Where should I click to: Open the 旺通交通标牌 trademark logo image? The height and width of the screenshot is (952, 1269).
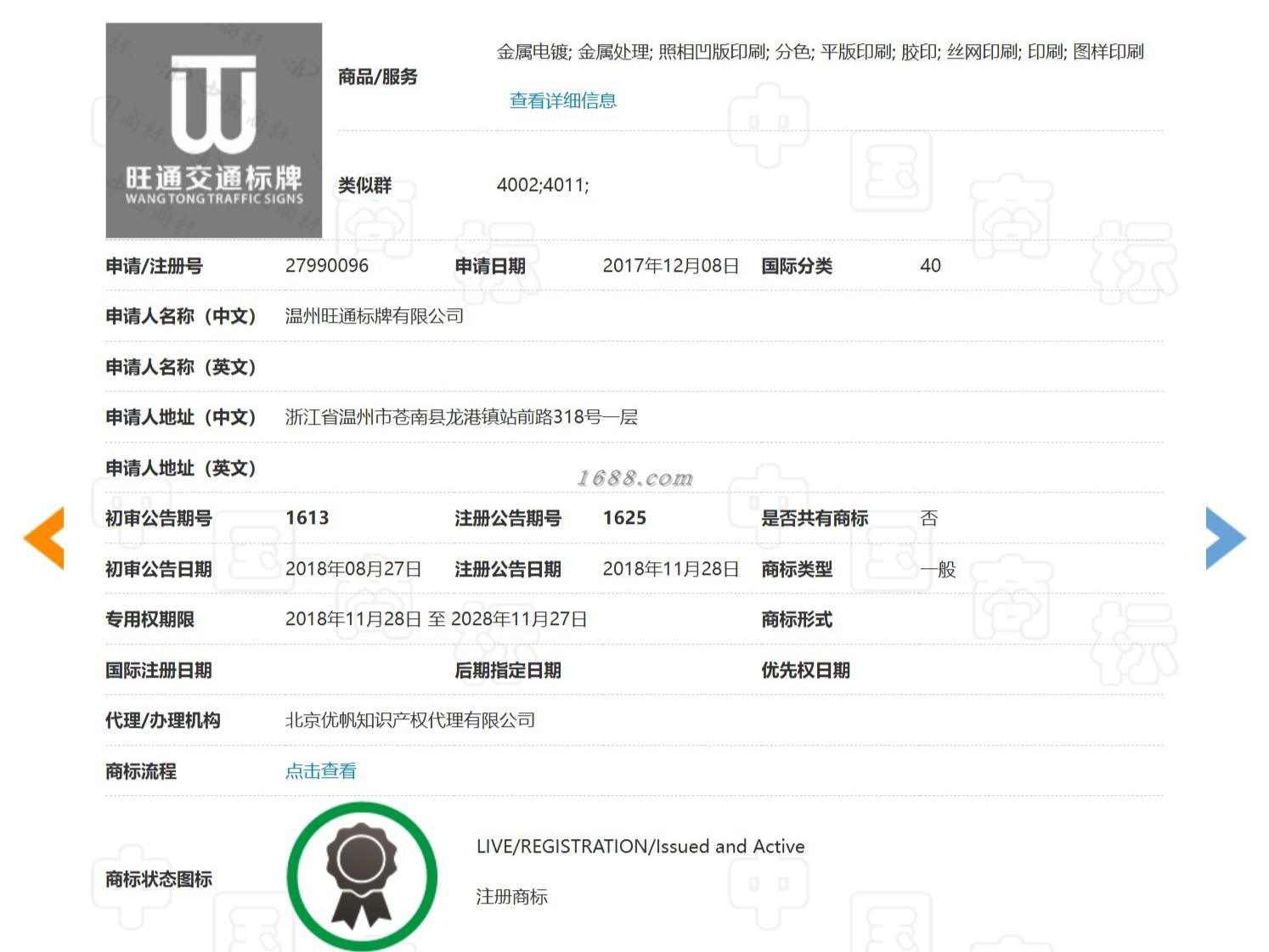point(214,130)
